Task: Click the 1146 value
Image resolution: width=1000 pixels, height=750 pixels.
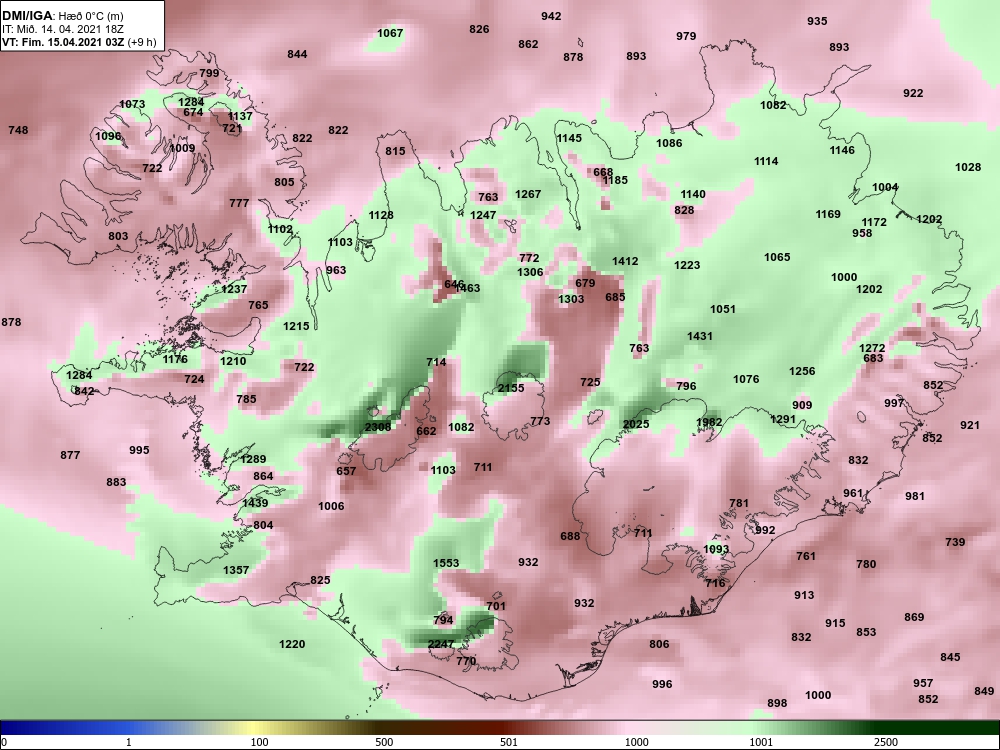Action: coord(842,150)
